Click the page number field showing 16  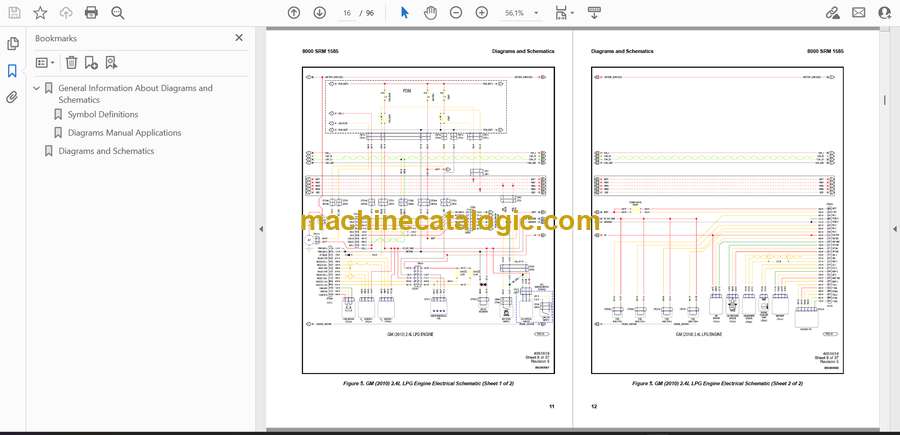click(x=346, y=13)
